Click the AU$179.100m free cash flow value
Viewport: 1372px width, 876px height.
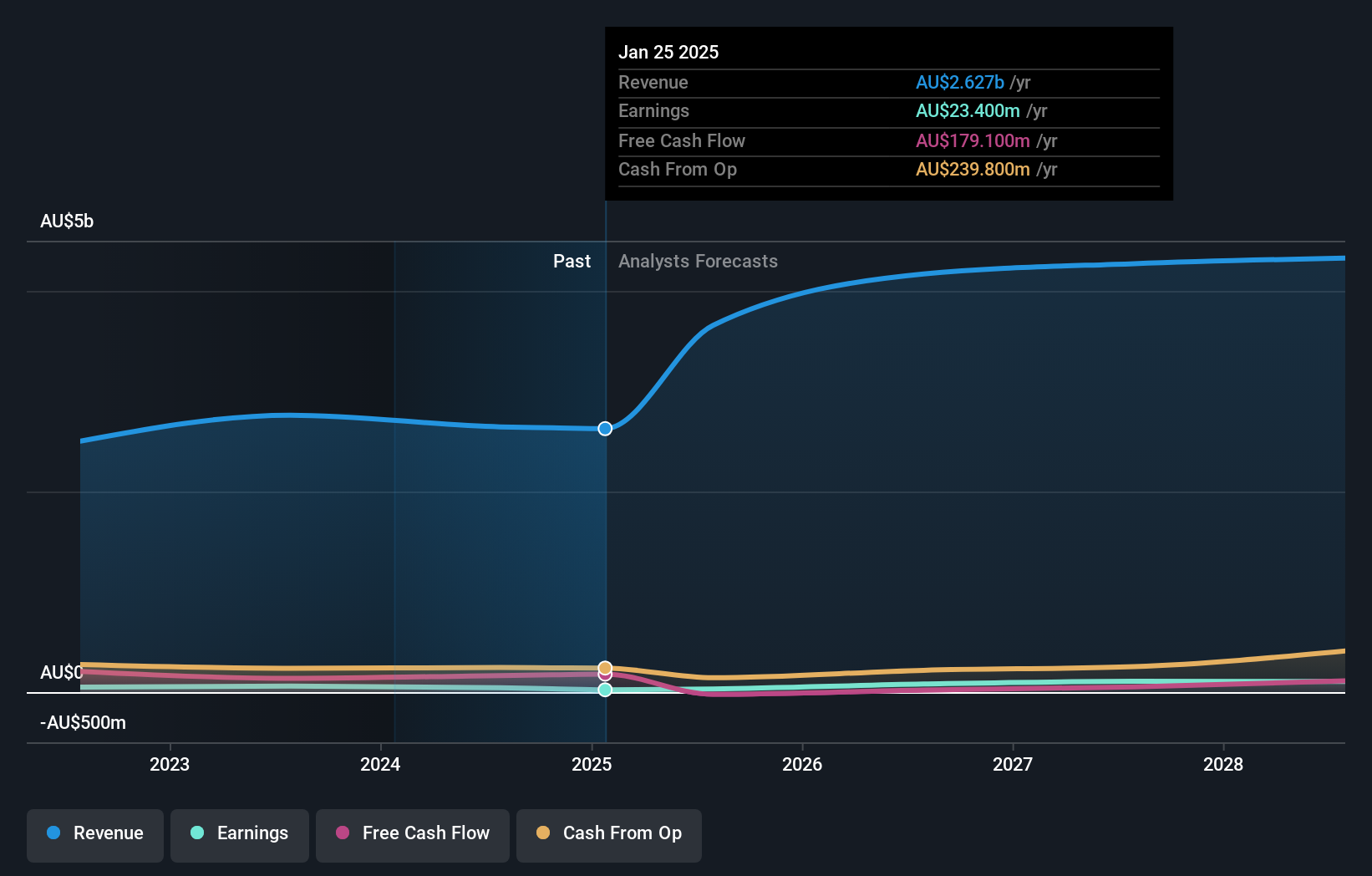click(973, 141)
